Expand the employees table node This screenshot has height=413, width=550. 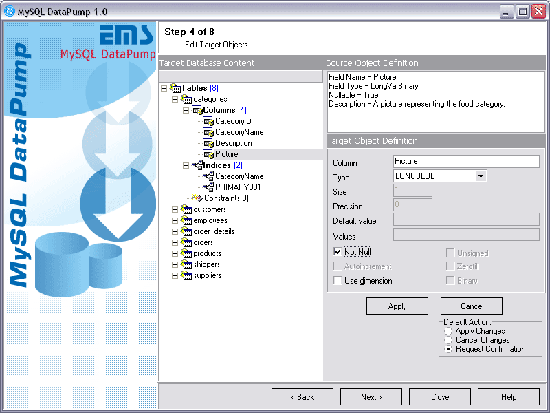pos(175,221)
